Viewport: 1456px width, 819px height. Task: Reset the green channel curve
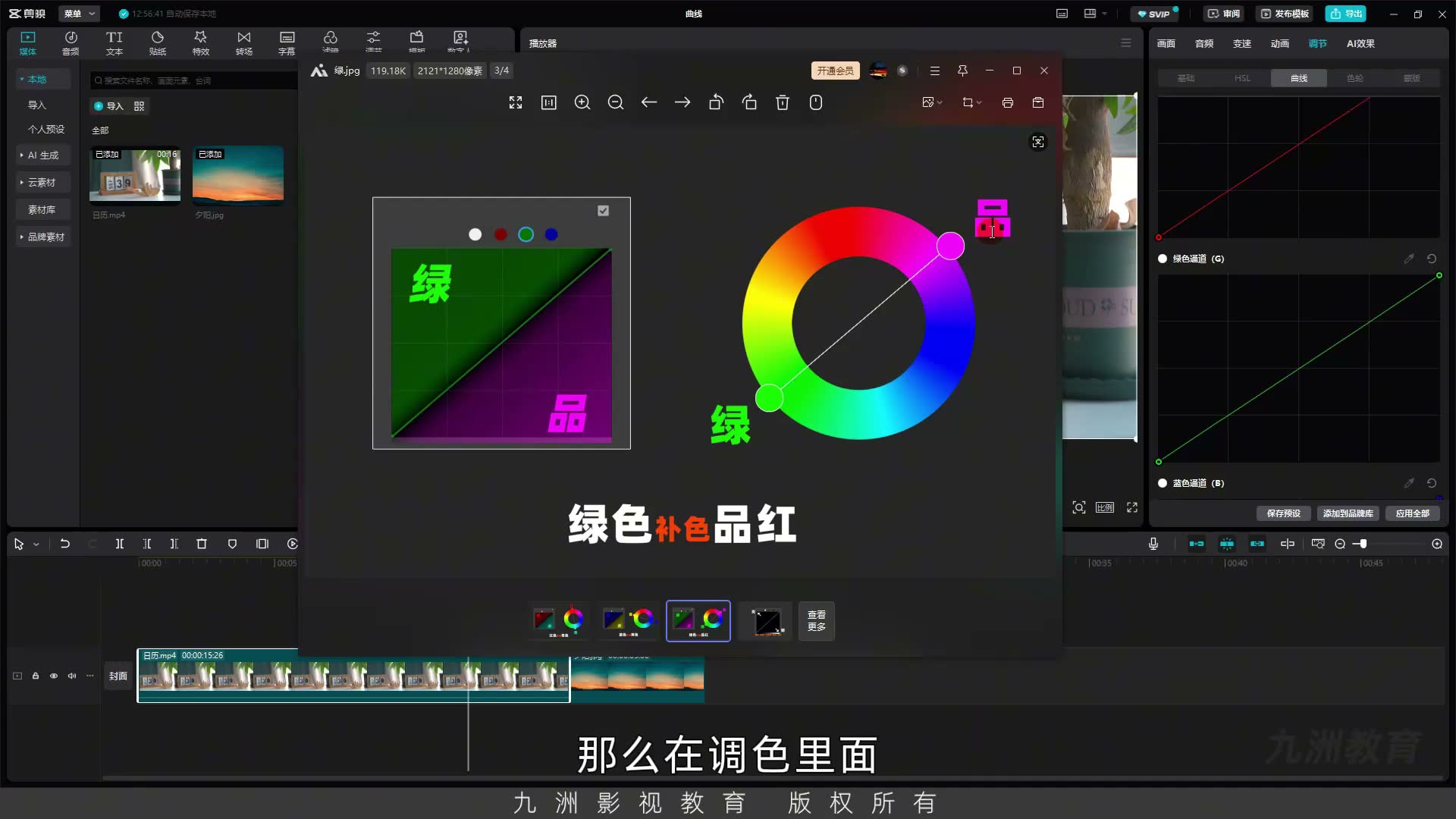coord(1432,259)
